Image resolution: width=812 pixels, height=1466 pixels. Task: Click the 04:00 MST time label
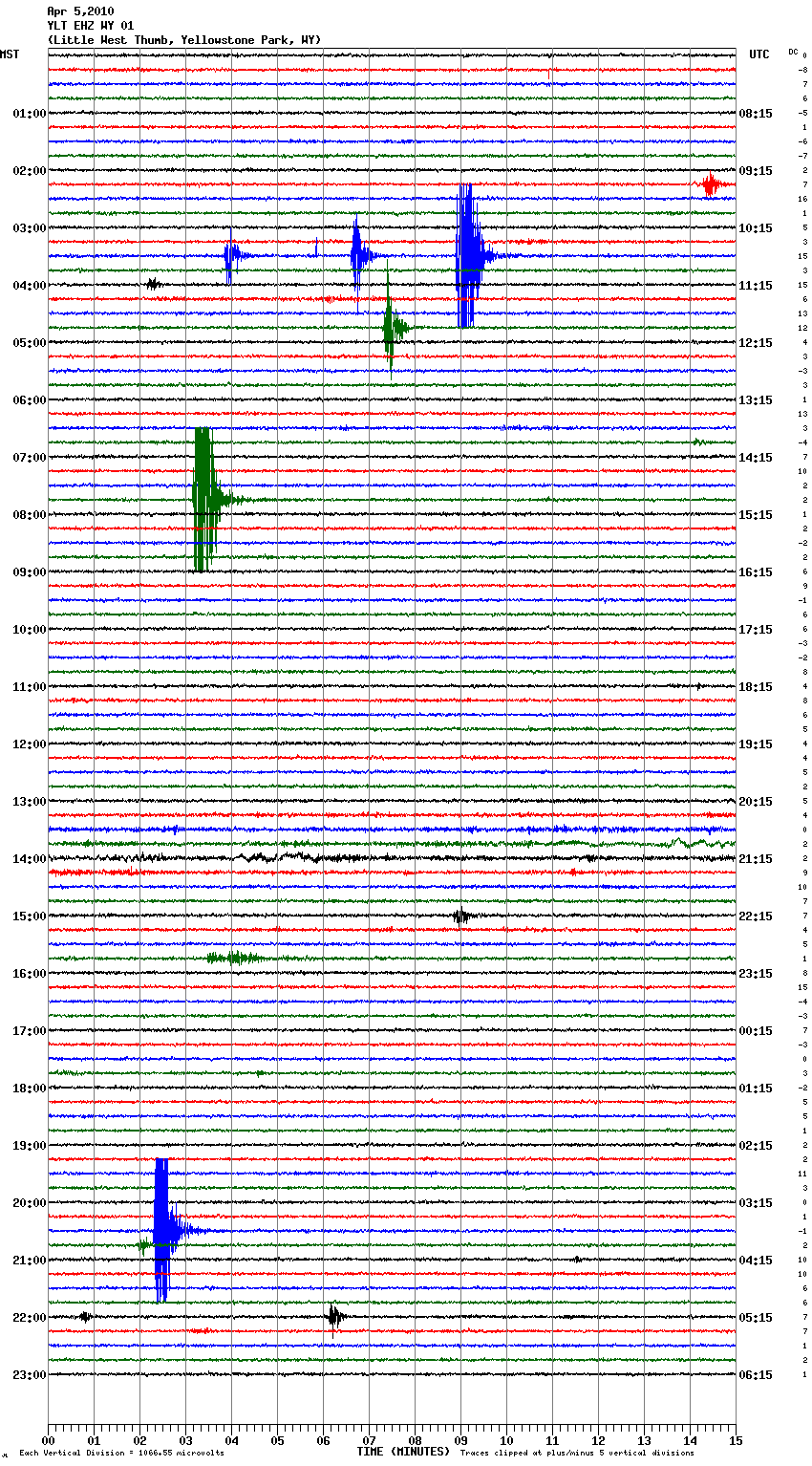coord(30,286)
